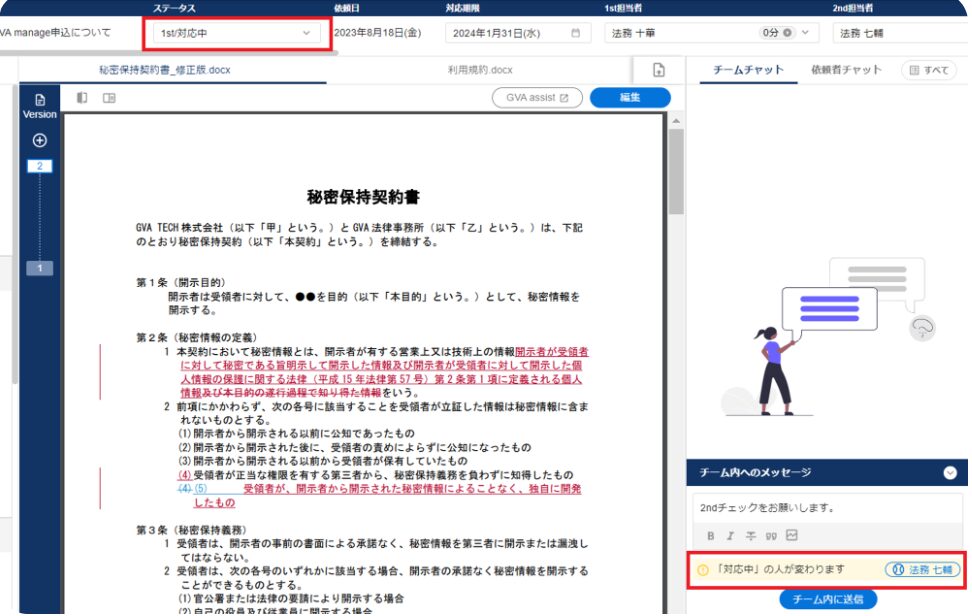972x616 pixels.
Task: Click the すべて filter button
Action: coord(929,70)
